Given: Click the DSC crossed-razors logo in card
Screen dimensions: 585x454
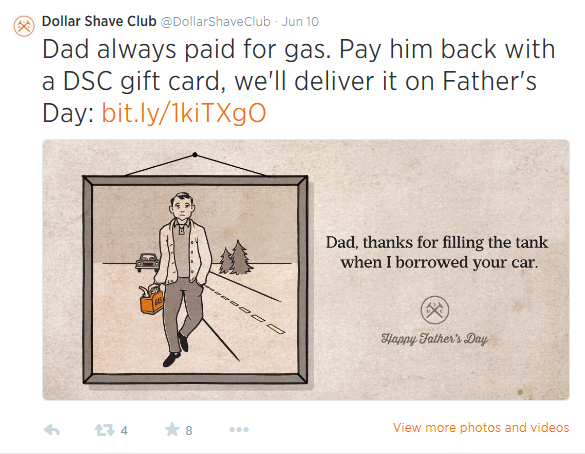Looking at the screenshot, I should [435, 310].
